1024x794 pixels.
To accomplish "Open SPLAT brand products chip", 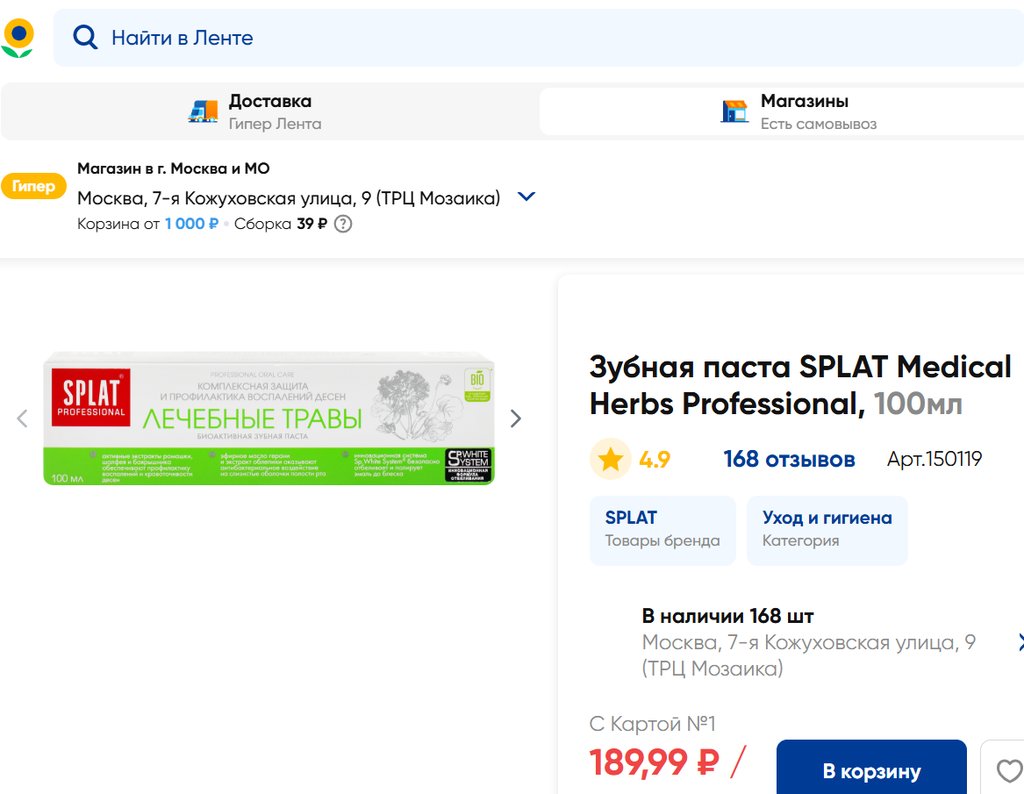I will [662, 530].
